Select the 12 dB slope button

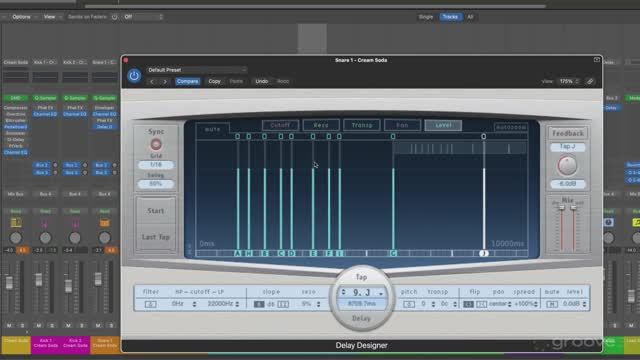click(283, 304)
